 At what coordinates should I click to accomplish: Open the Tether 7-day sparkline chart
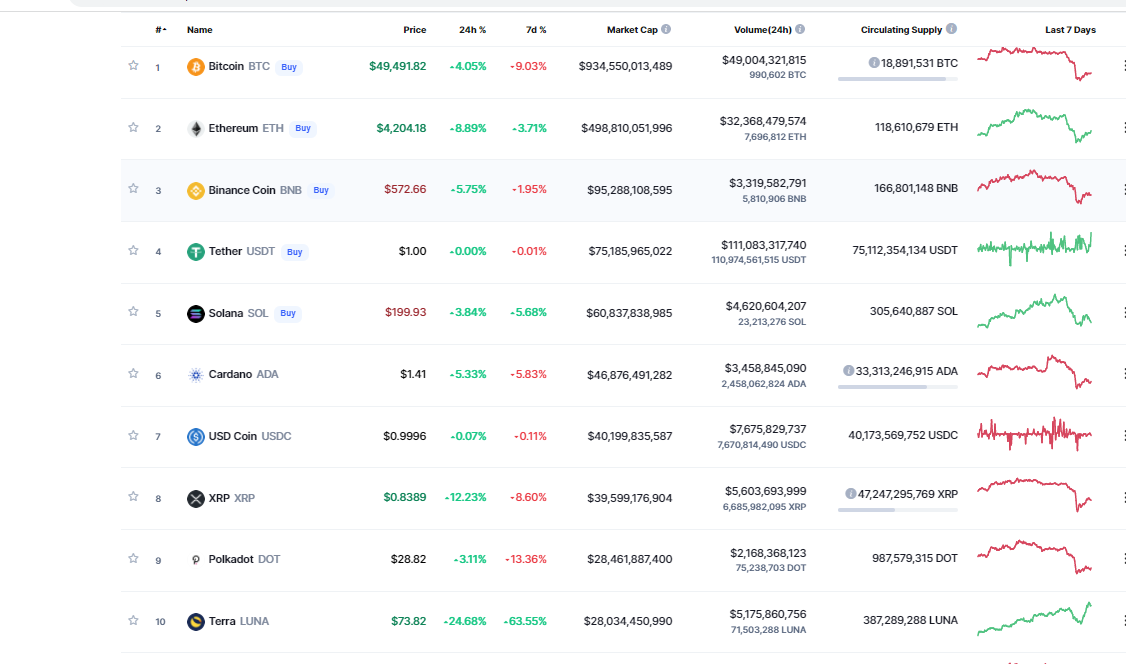tap(1034, 248)
